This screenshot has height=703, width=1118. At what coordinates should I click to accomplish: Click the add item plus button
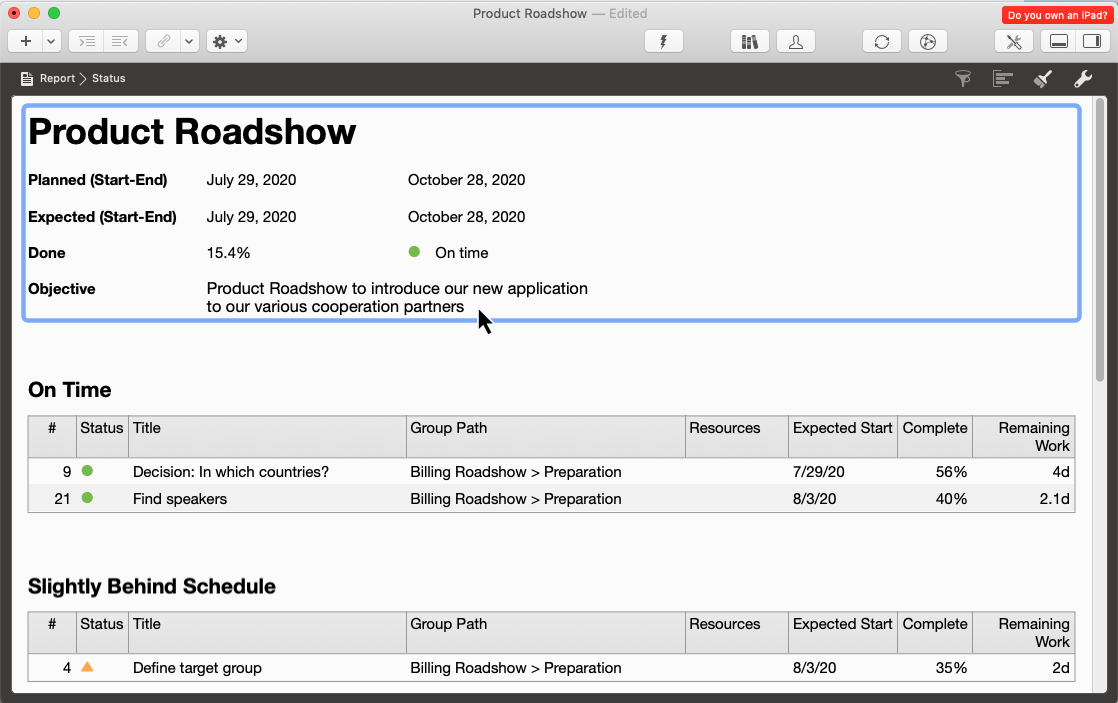(x=25, y=41)
